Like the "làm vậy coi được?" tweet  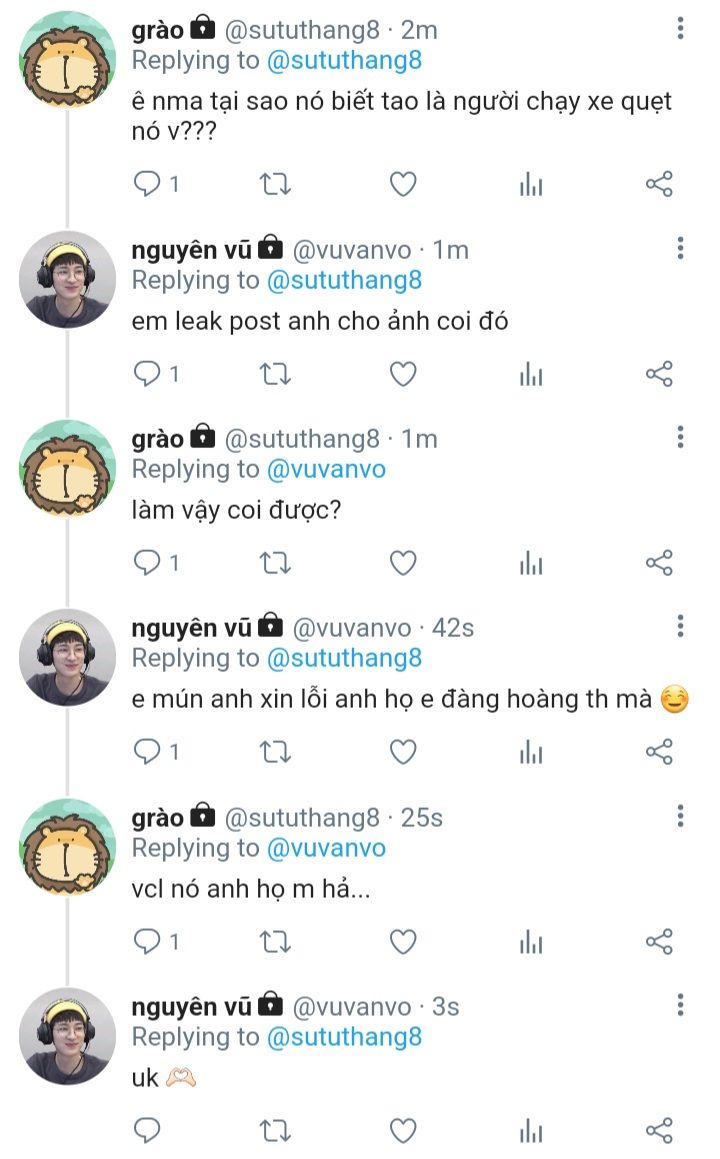(402, 563)
